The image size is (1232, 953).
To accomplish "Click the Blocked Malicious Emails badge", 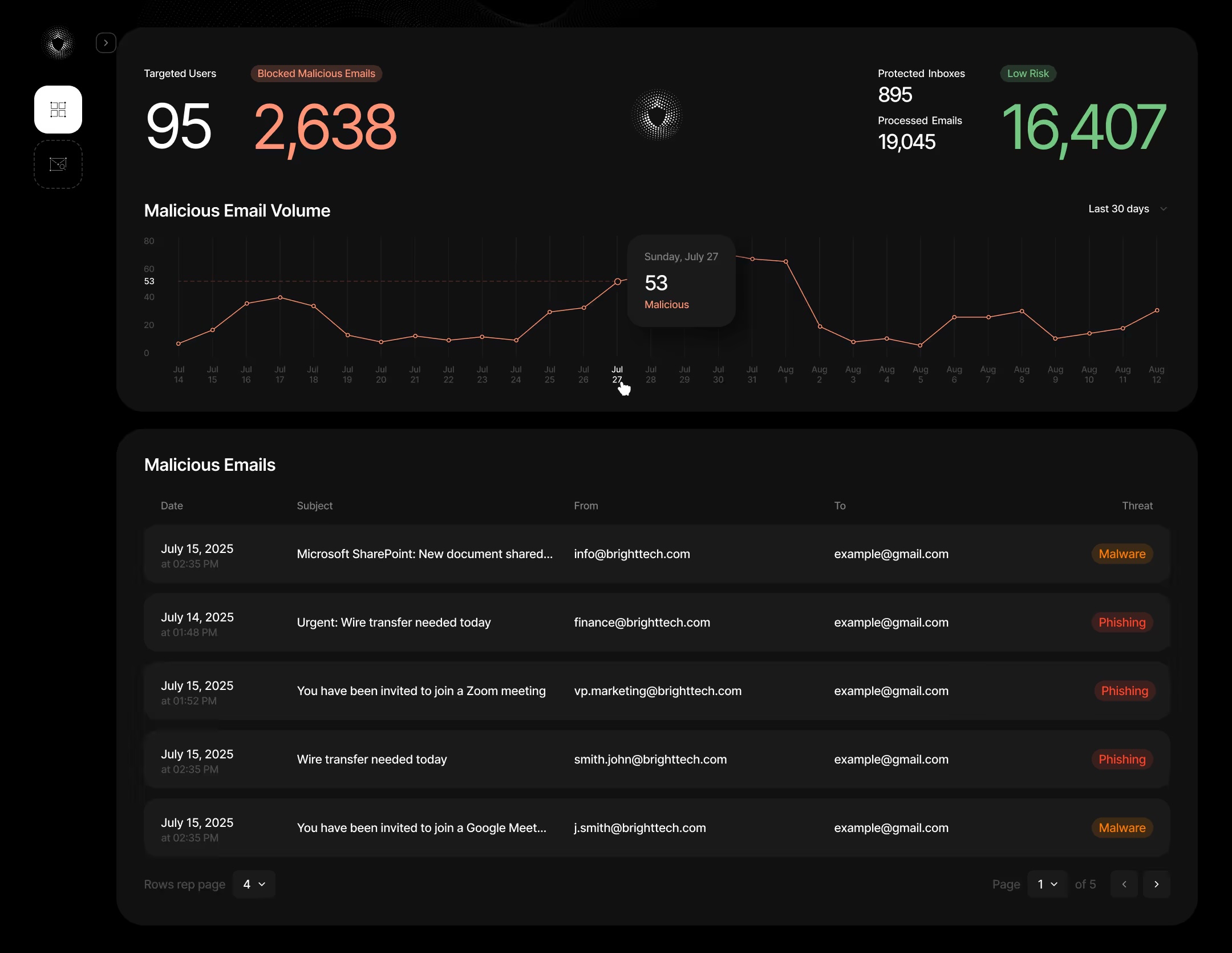I will [316, 74].
